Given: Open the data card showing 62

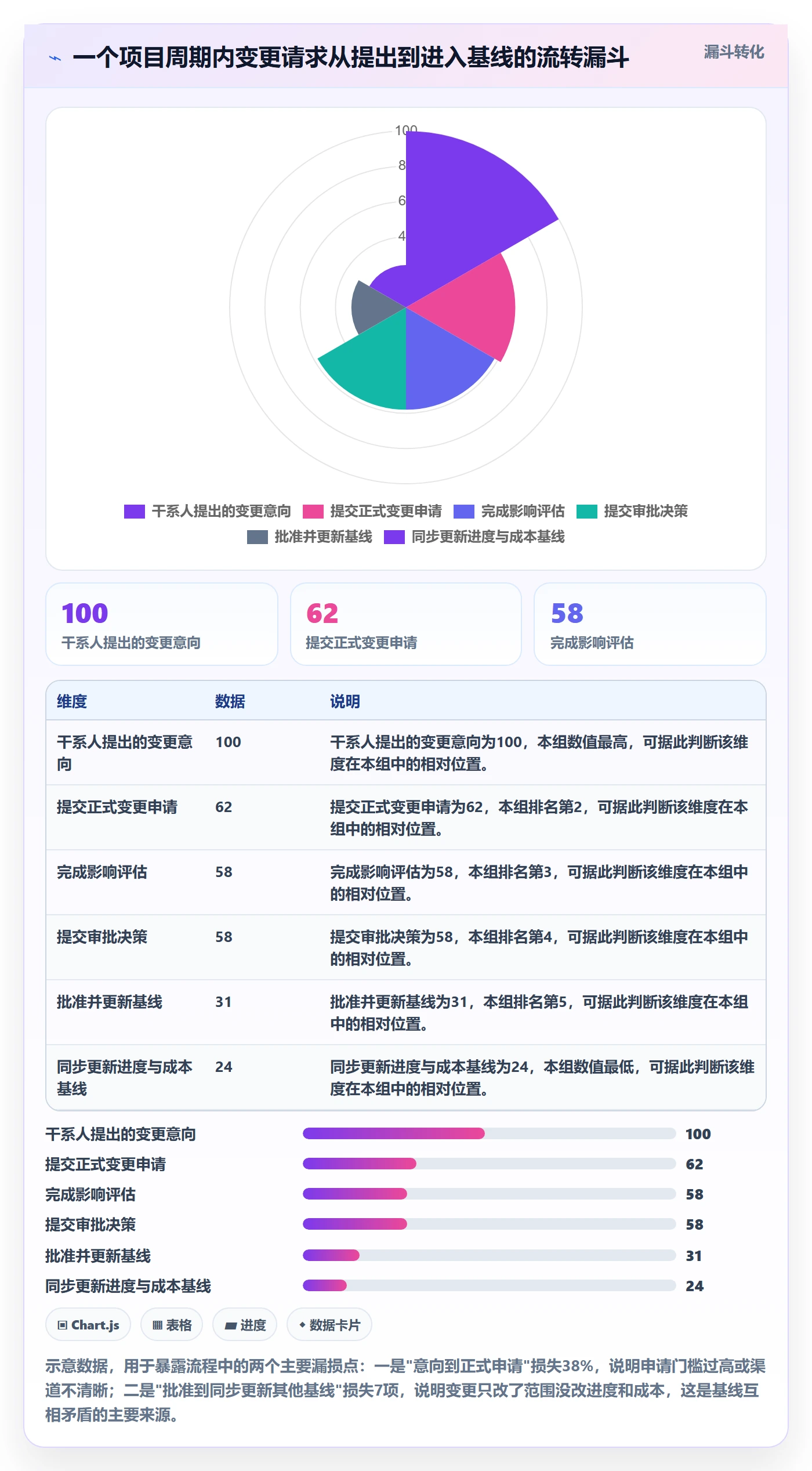Looking at the screenshot, I should [406, 624].
